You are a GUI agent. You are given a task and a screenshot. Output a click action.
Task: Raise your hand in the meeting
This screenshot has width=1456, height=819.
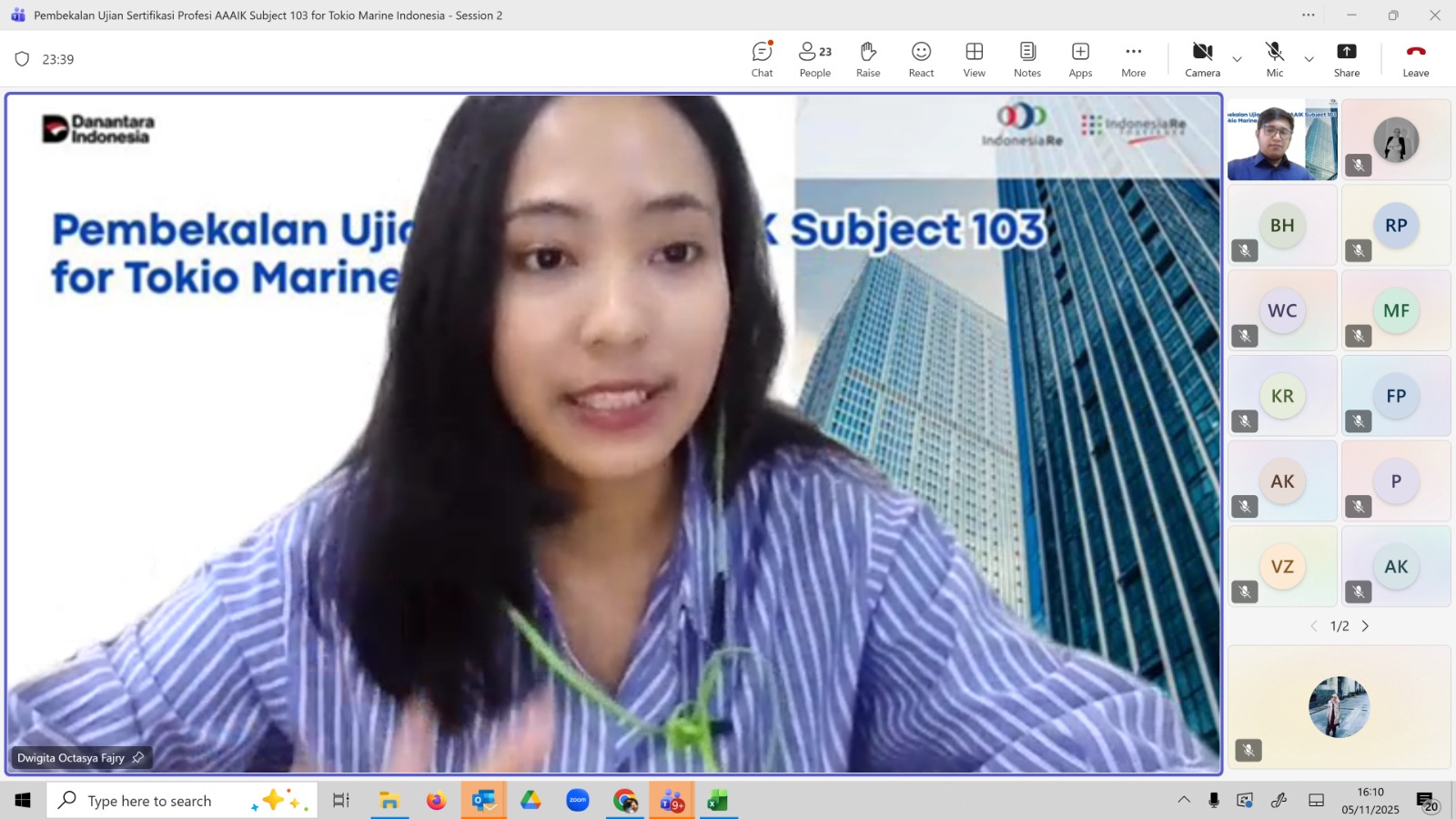click(x=867, y=59)
